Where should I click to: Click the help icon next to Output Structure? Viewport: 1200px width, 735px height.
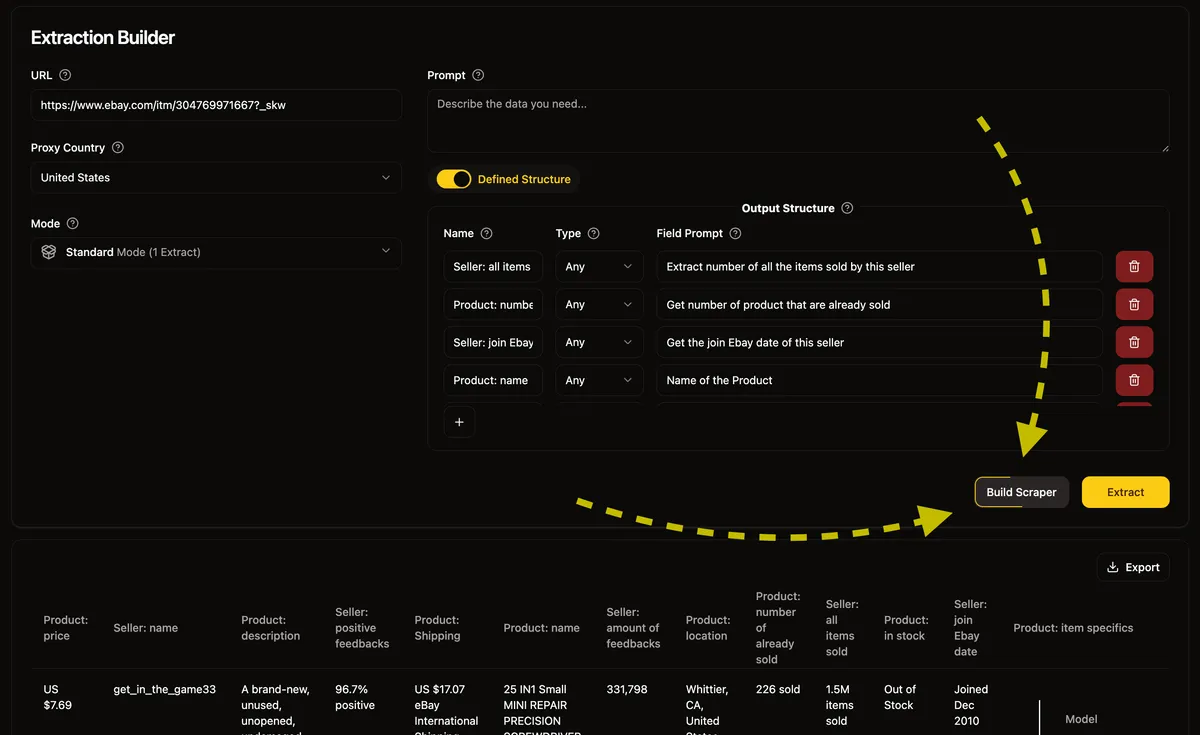click(847, 209)
